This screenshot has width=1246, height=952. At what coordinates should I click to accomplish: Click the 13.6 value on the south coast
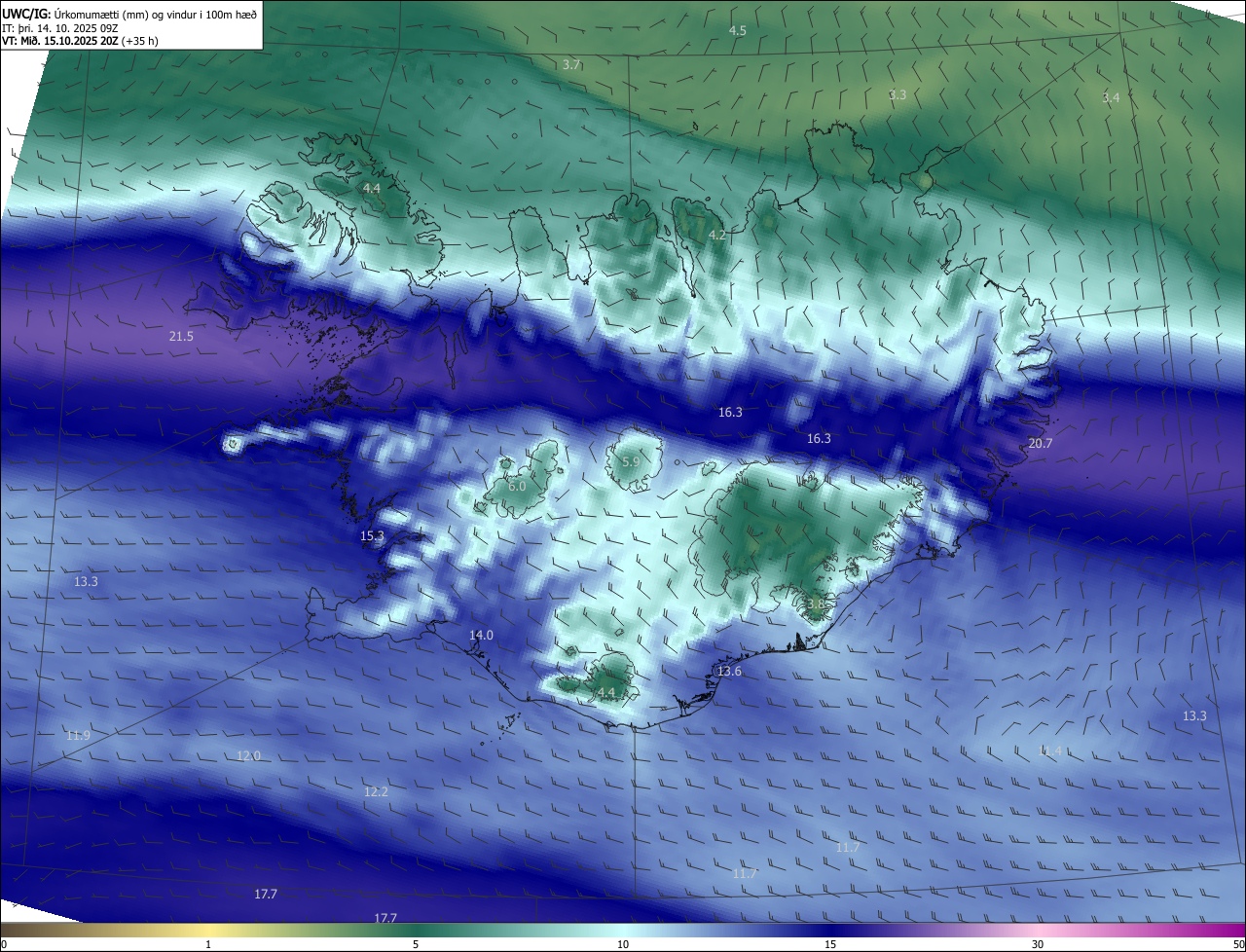[729, 672]
